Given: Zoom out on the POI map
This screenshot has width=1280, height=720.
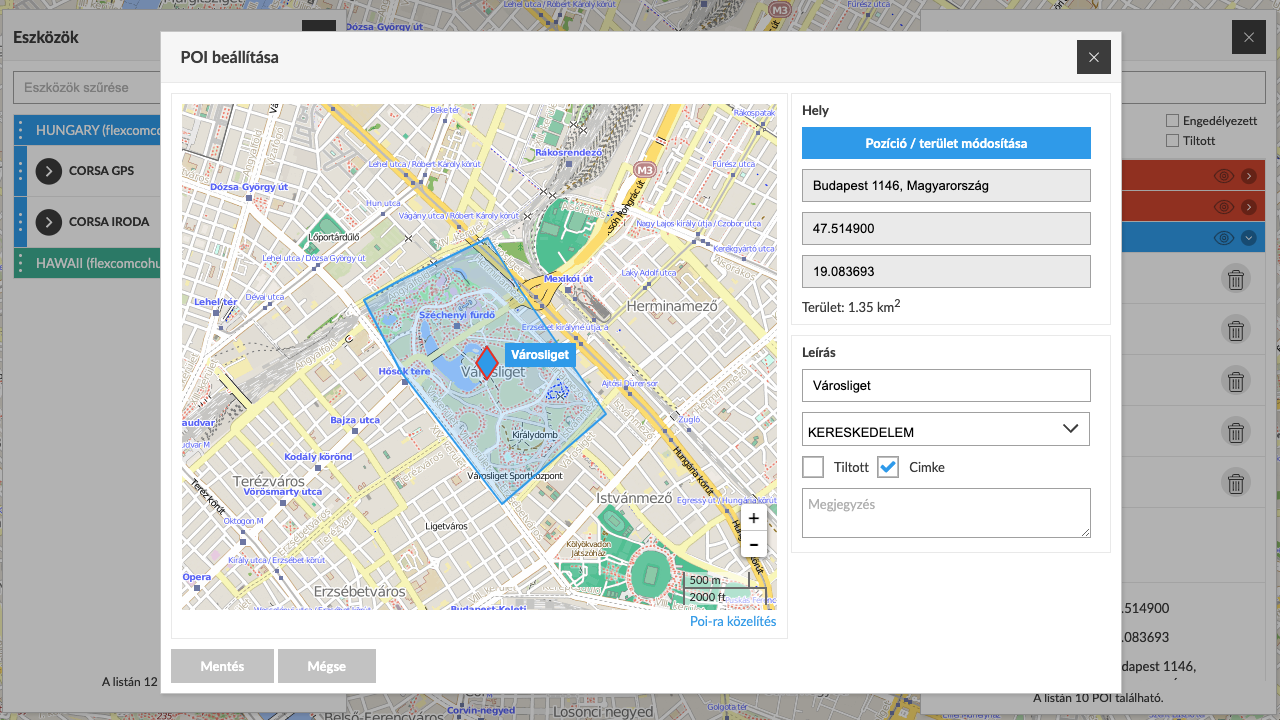Looking at the screenshot, I should (753, 544).
